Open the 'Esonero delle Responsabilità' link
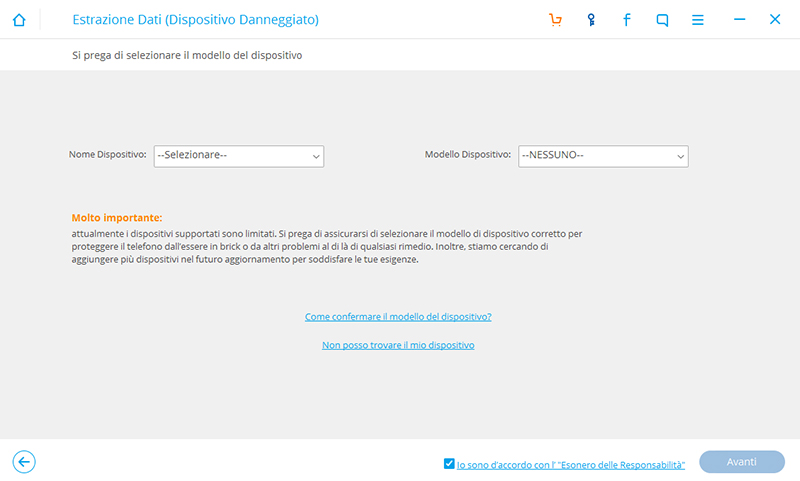The image size is (800, 481). [x=570, y=465]
